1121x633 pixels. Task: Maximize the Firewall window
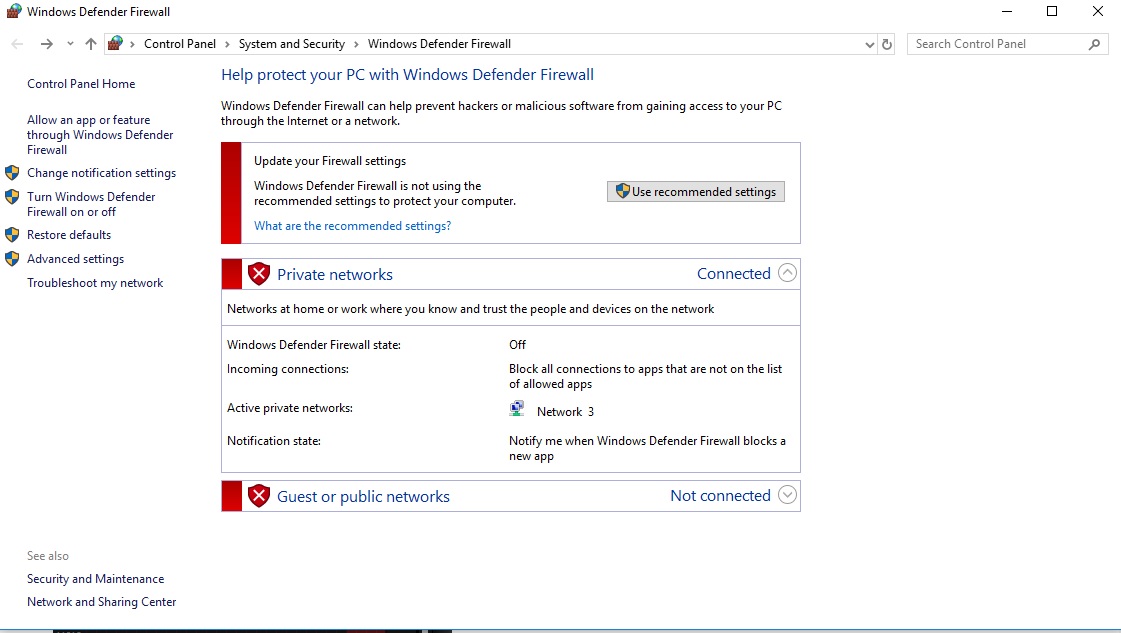1052,11
